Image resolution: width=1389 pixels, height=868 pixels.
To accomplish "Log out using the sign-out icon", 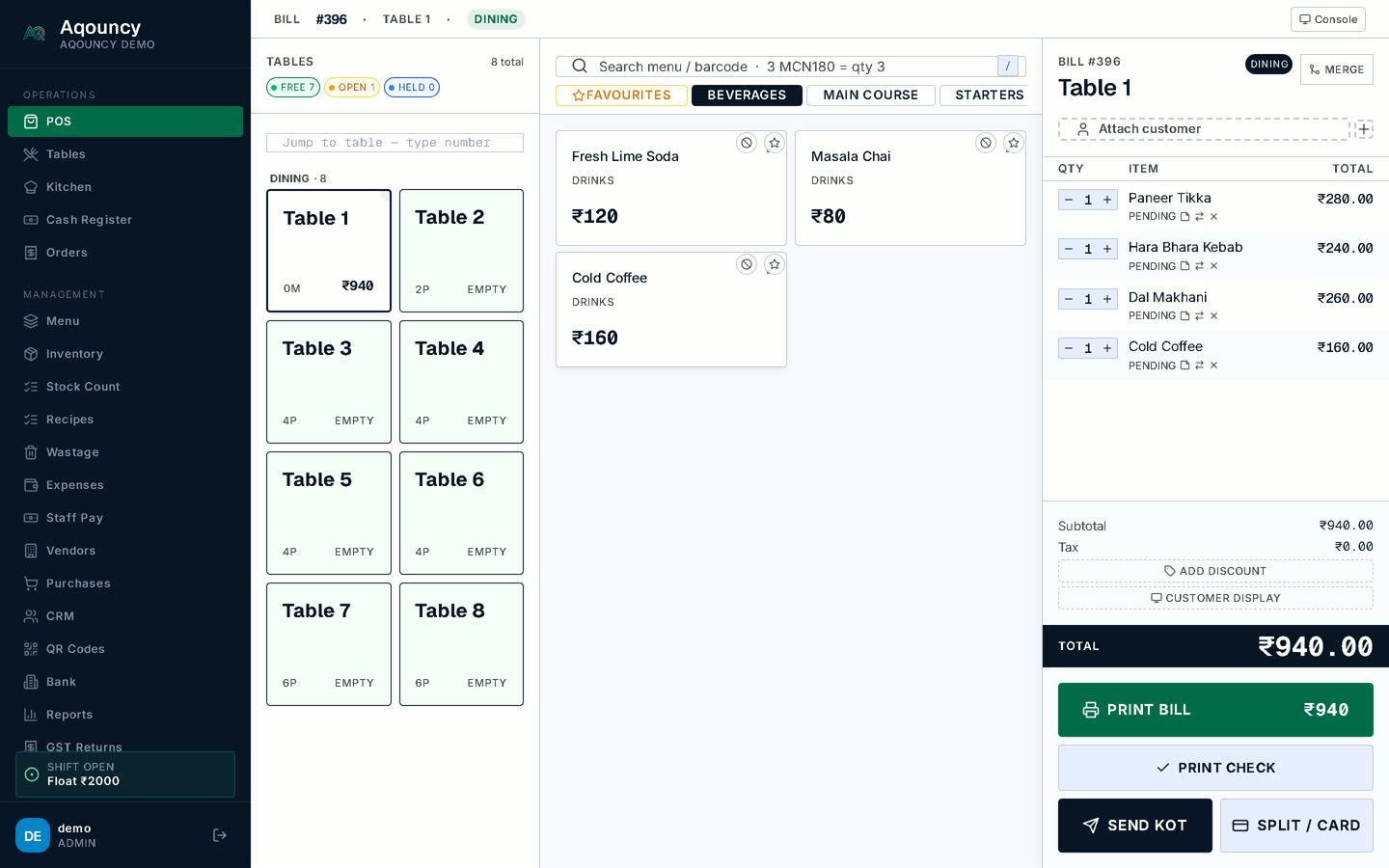I will coord(220,835).
